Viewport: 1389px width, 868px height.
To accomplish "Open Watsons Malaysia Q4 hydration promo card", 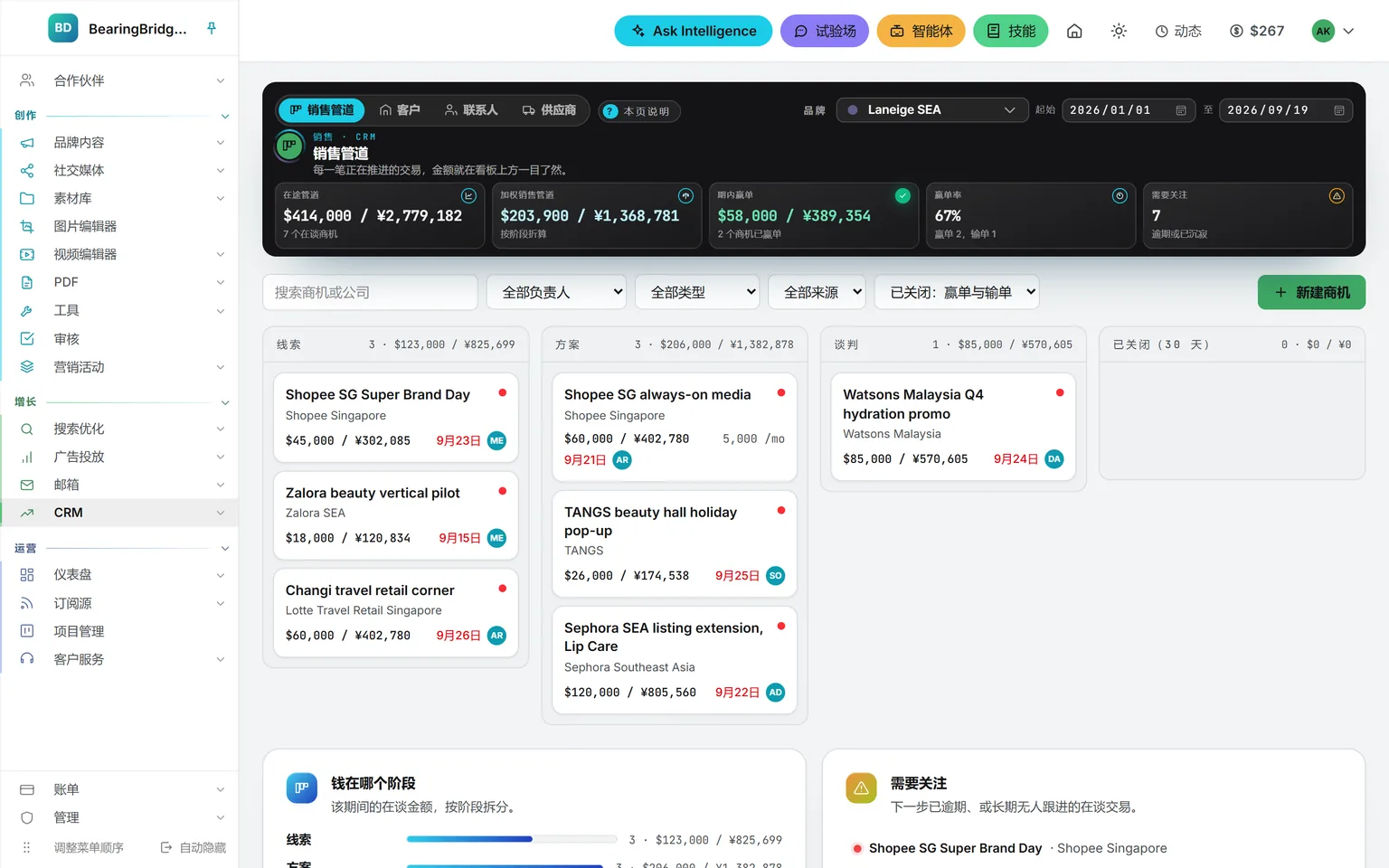I will [953, 427].
